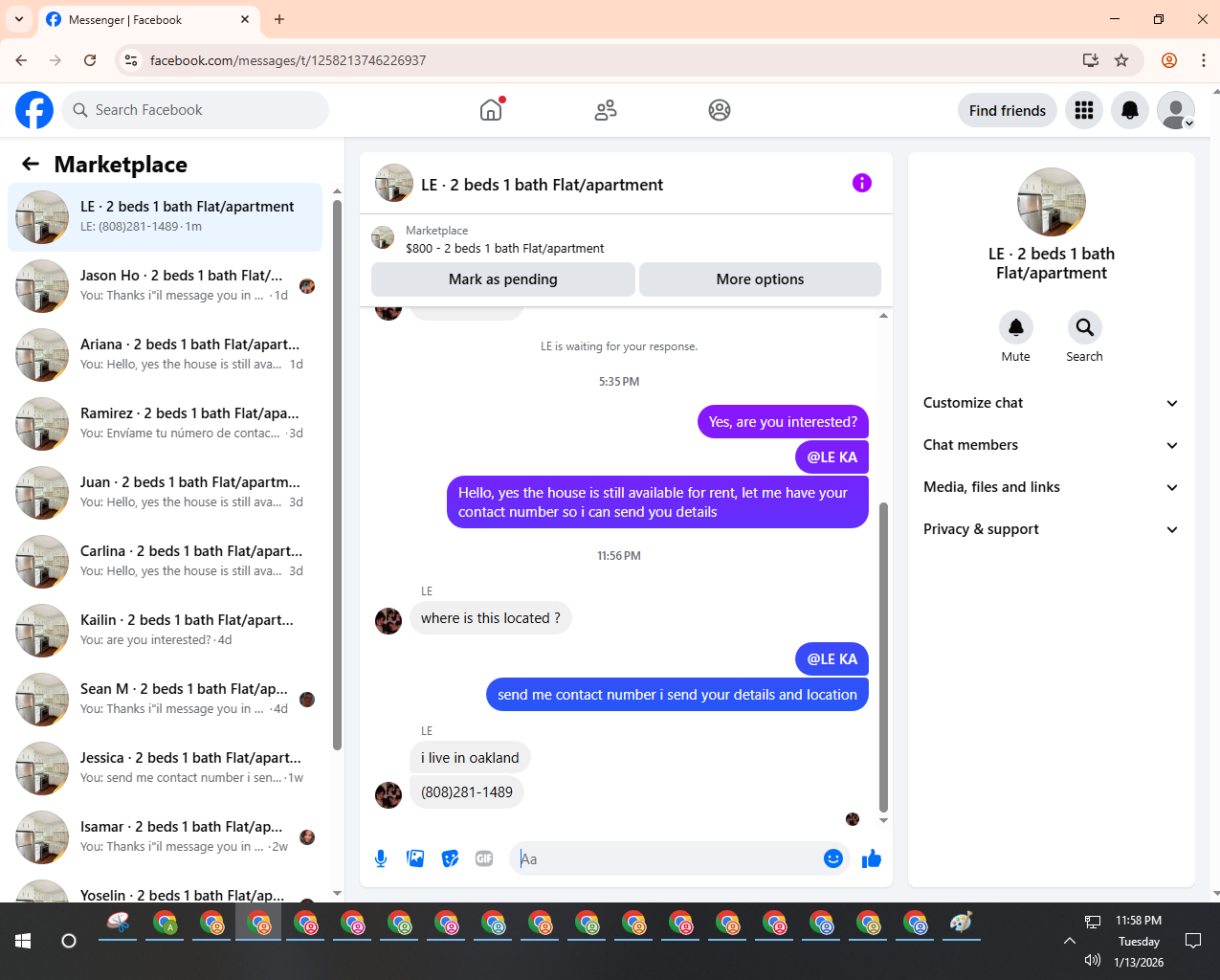Screen dimensions: 1220x980
Task: Open Ariana conversation
Action: pyautogui.click(x=166, y=355)
